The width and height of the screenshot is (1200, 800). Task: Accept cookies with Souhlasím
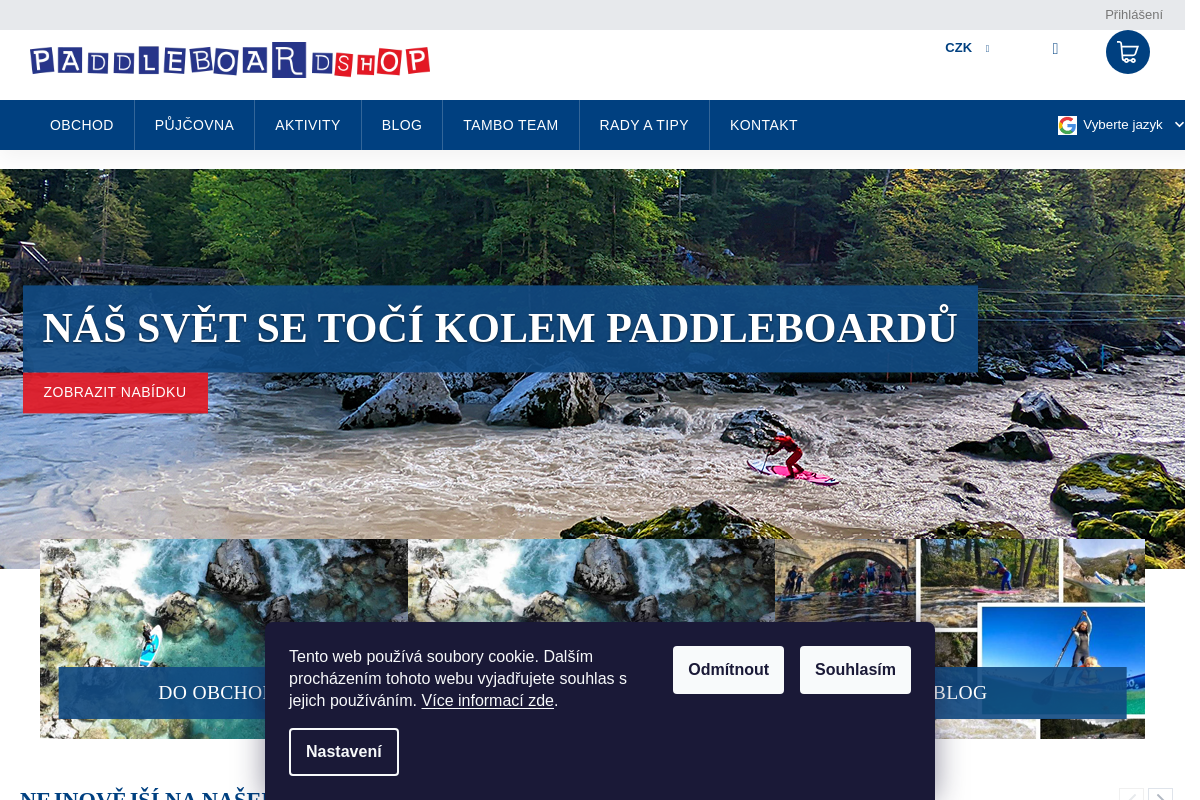855,670
